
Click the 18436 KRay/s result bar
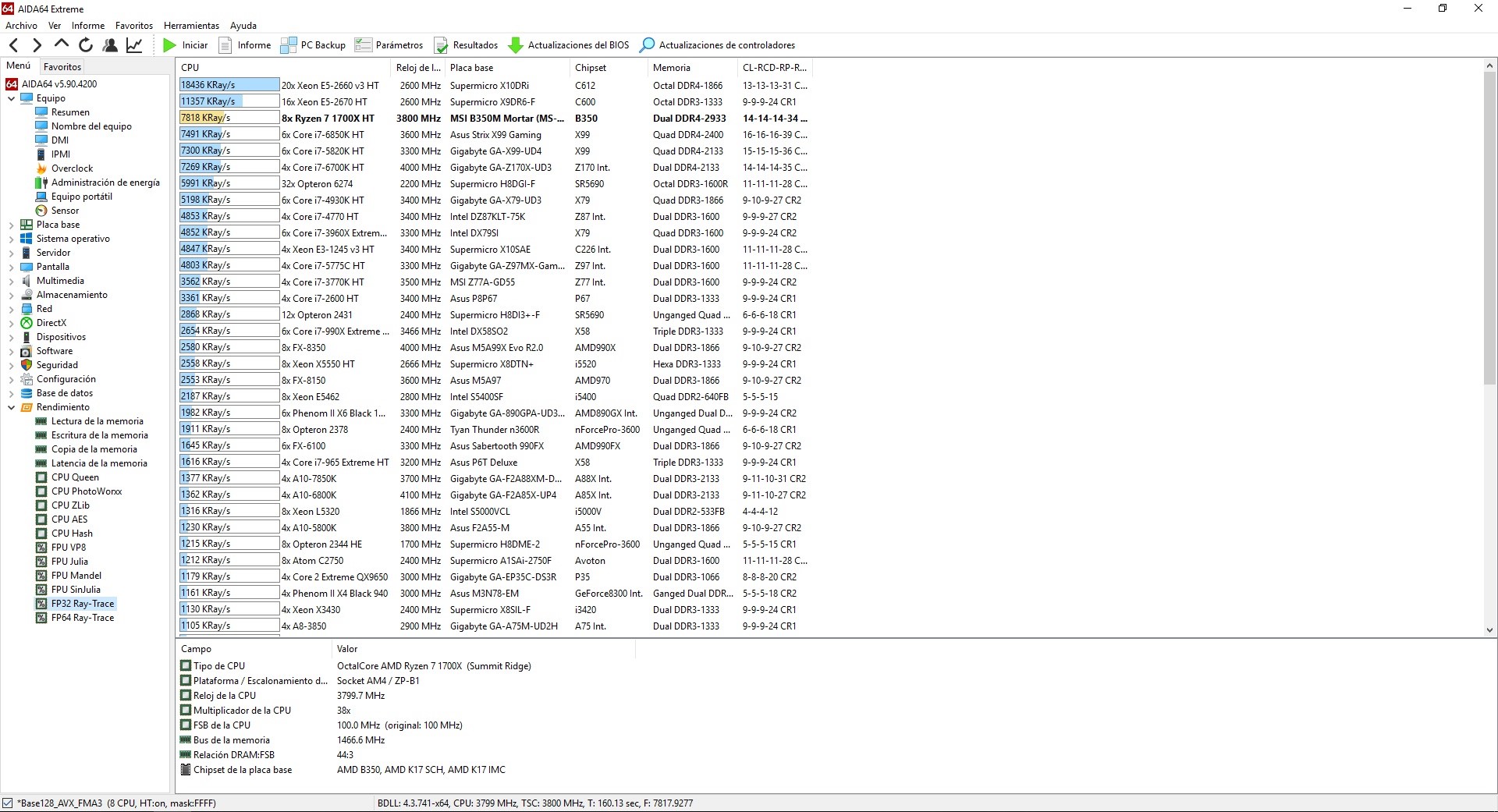[x=229, y=85]
